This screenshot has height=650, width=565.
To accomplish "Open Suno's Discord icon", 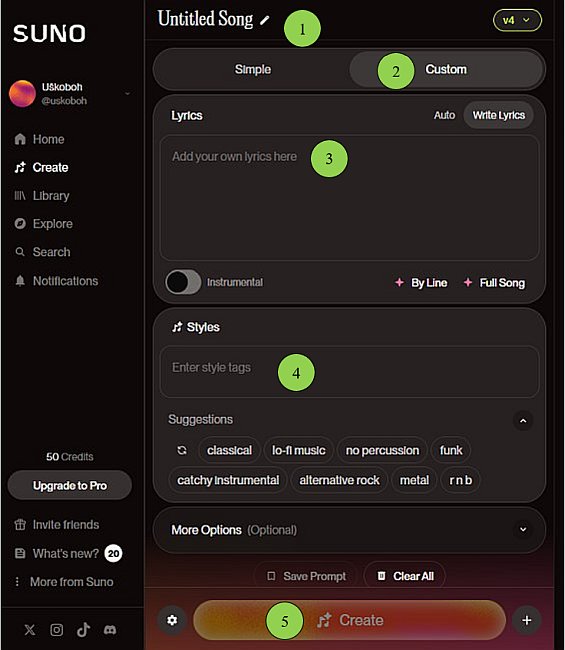I will pyautogui.click(x=110, y=630).
